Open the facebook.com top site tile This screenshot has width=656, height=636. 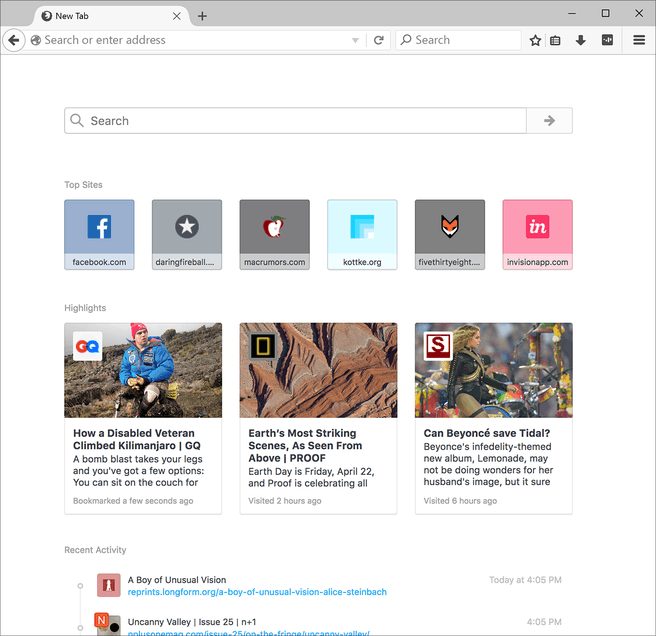[x=99, y=235]
